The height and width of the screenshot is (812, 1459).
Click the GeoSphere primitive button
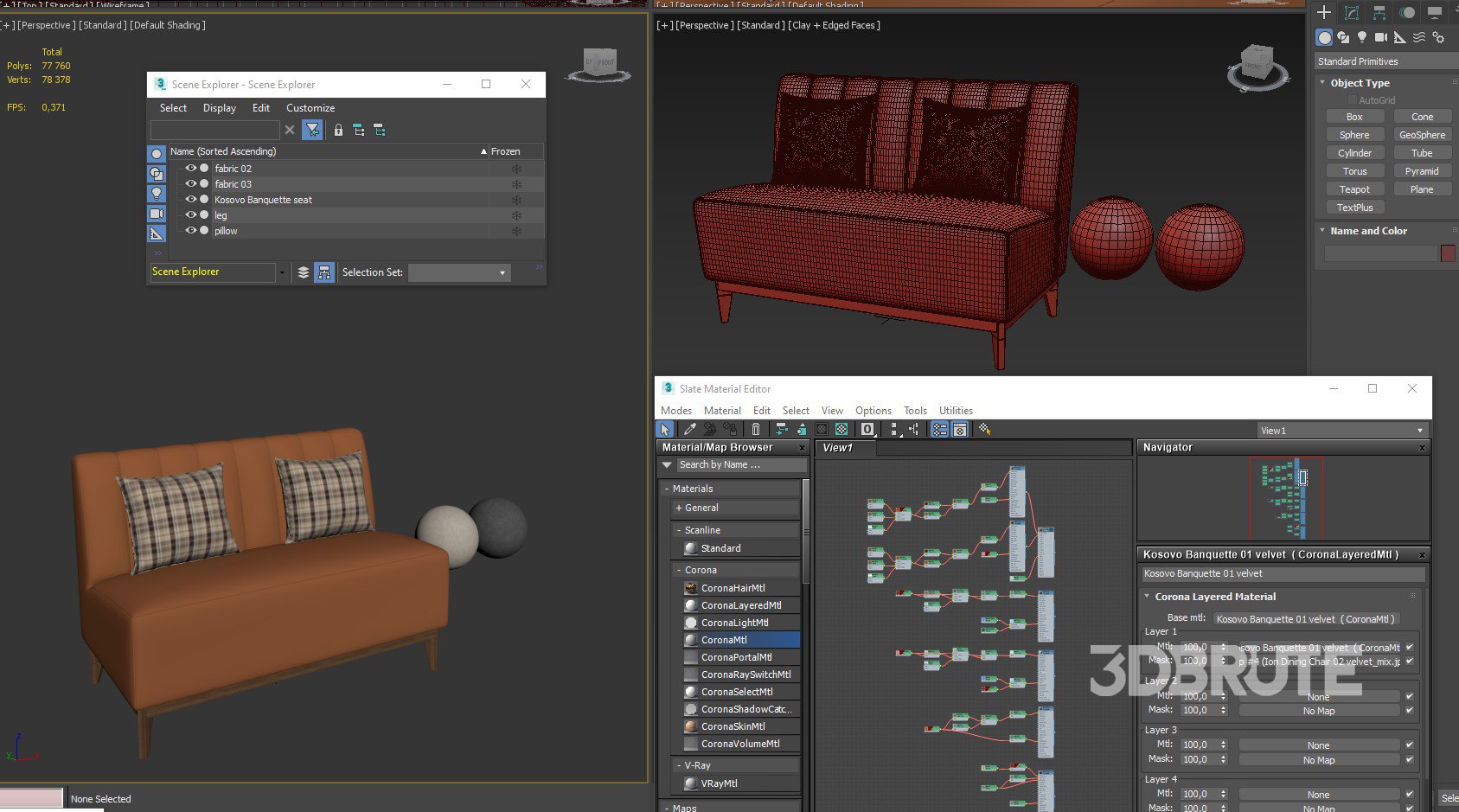click(x=1422, y=135)
